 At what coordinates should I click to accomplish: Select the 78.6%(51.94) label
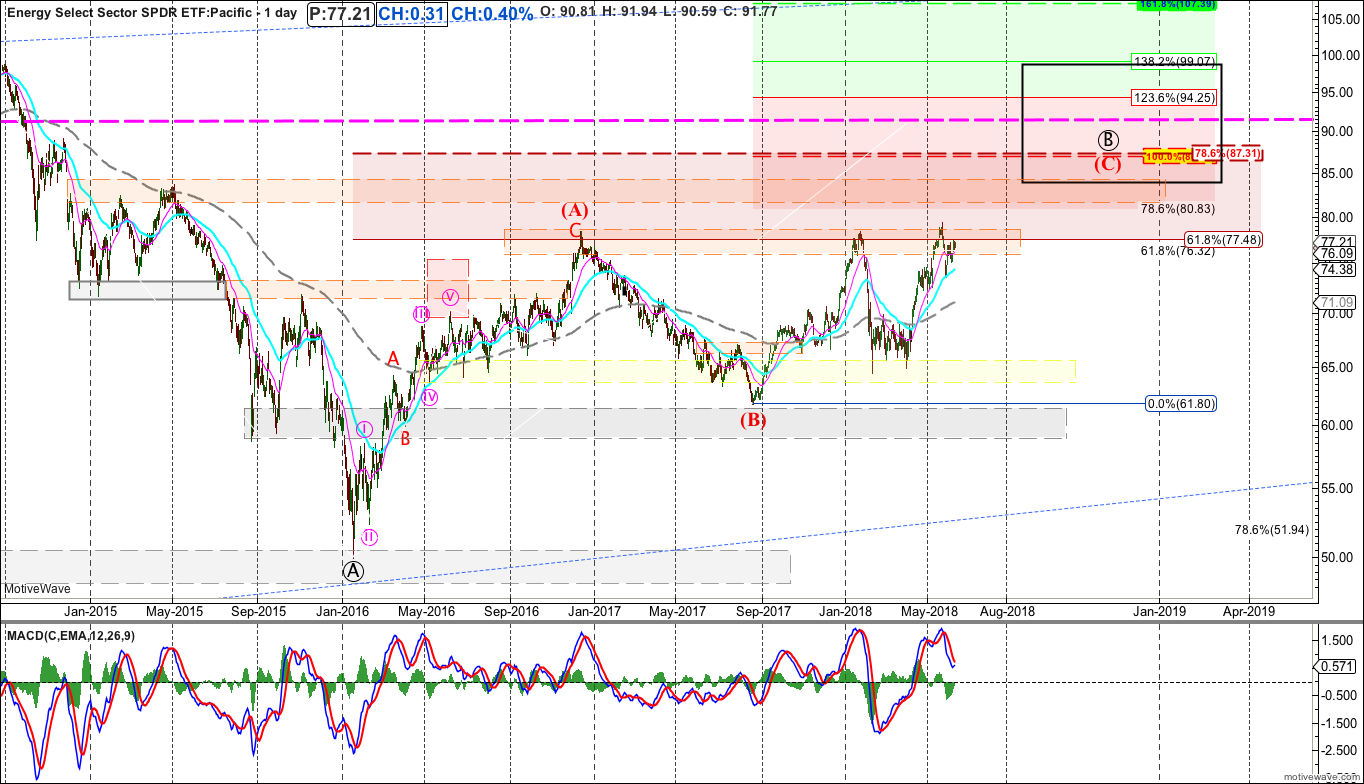1272,530
